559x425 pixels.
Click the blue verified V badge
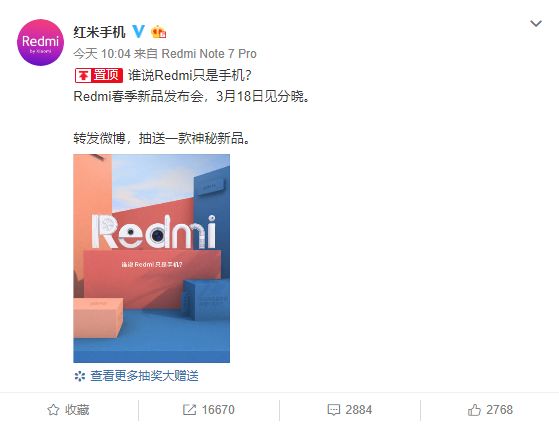[139, 32]
